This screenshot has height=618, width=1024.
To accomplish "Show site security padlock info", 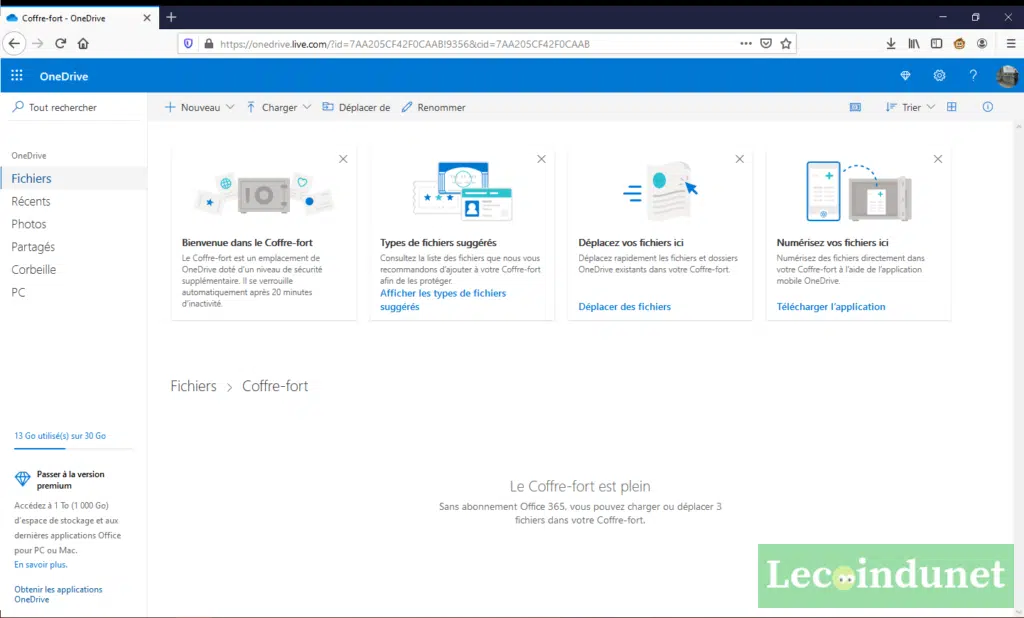I will [x=209, y=44].
